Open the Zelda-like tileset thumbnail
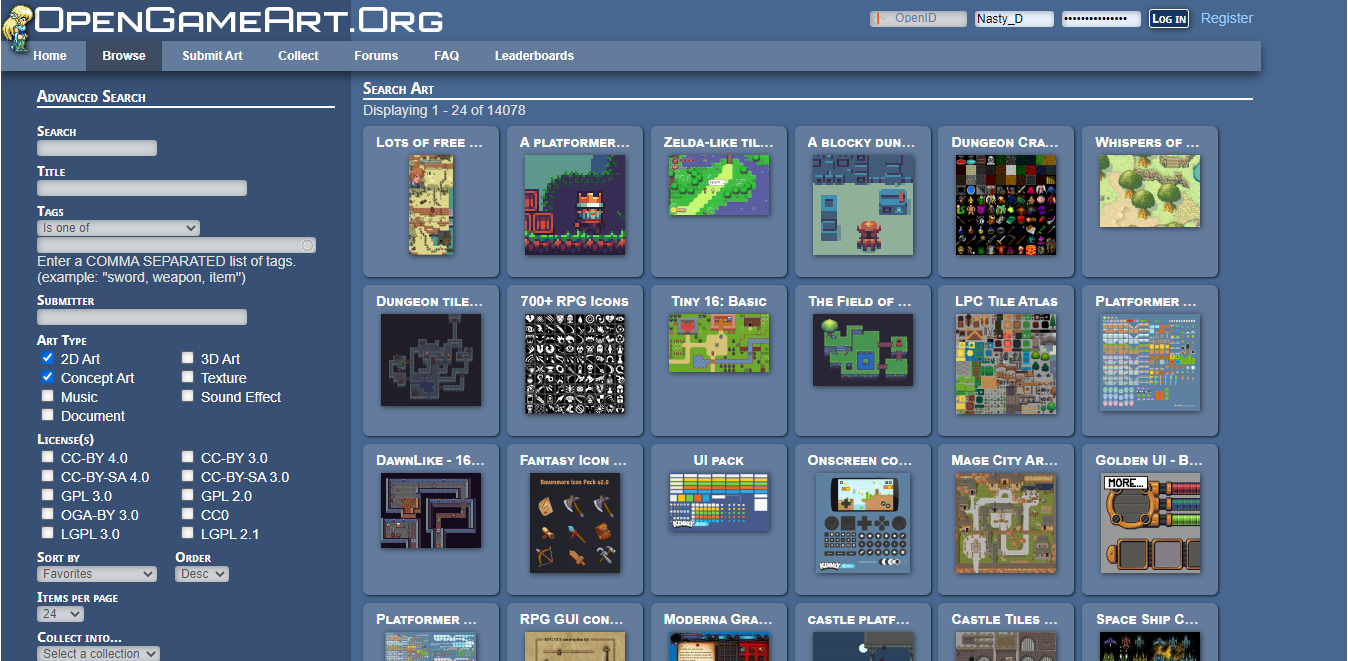 (x=719, y=185)
